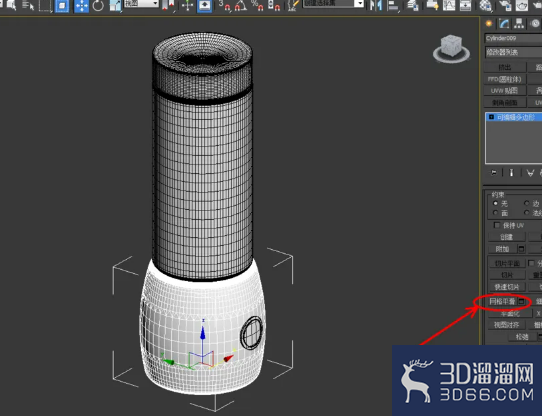Choose the Rectangular Selection Region tool
Screen dimensions: 542x416
click(x=45, y=5)
